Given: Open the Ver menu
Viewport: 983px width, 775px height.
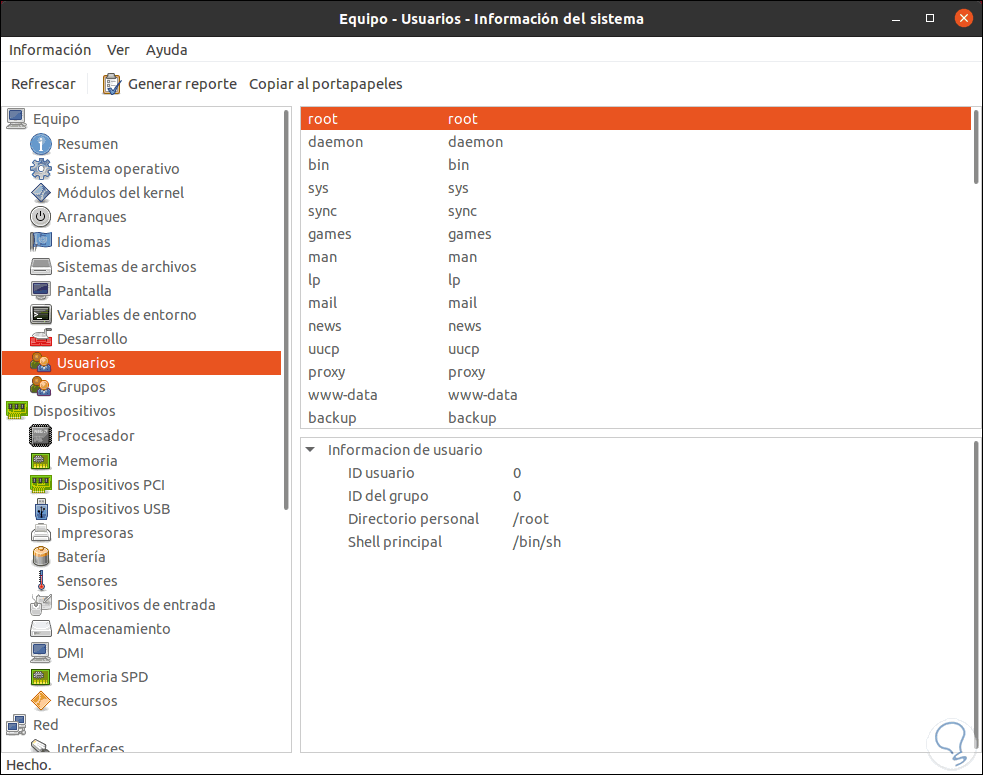Looking at the screenshot, I should coord(118,50).
